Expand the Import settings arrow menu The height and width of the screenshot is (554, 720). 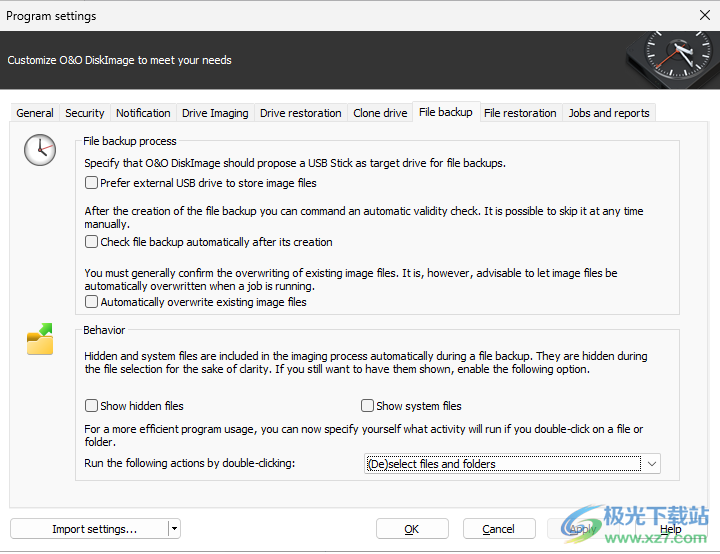pyautogui.click(x=174, y=529)
